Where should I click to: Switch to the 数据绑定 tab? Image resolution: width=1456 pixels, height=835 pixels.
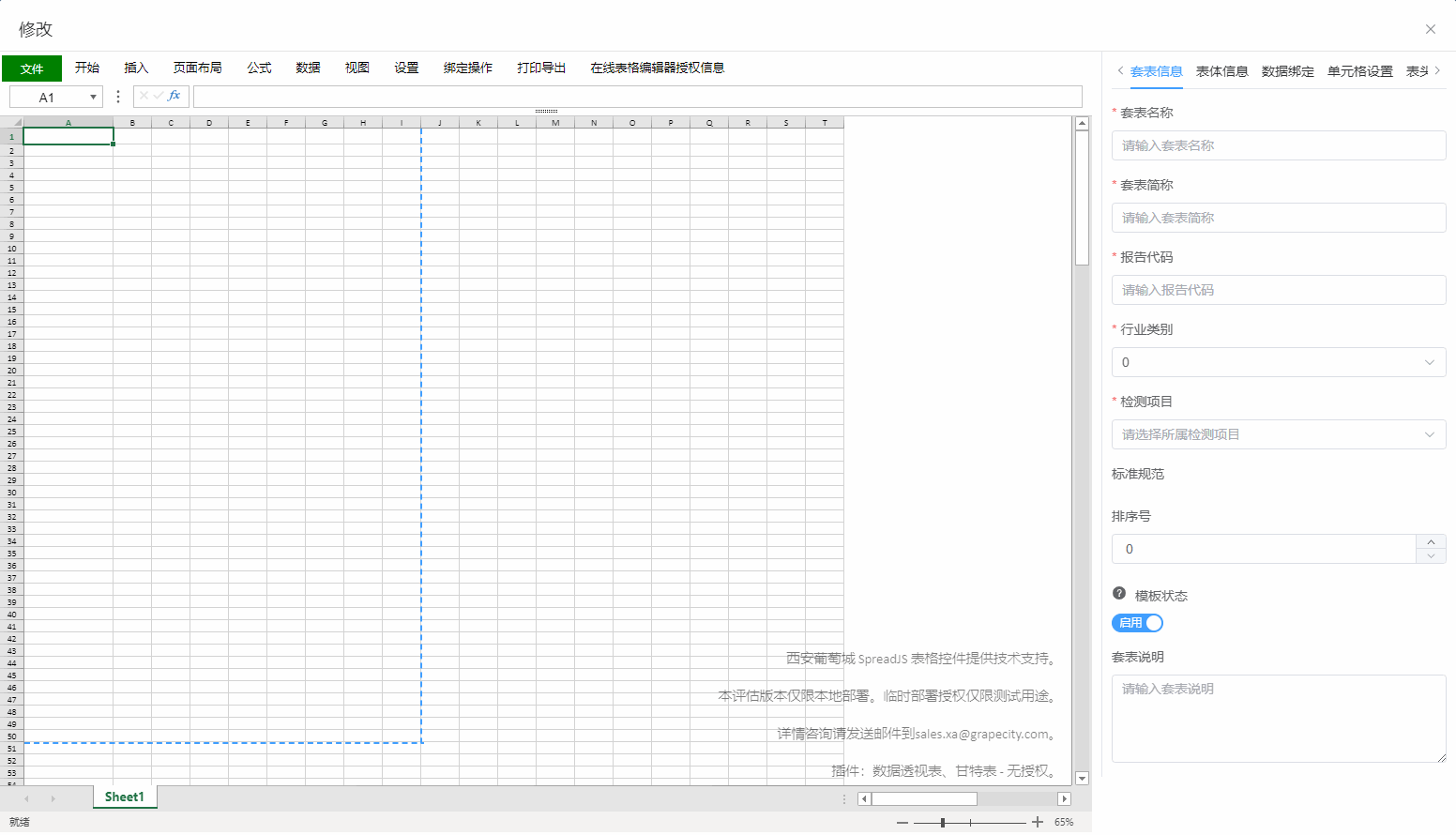point(1287,71)
